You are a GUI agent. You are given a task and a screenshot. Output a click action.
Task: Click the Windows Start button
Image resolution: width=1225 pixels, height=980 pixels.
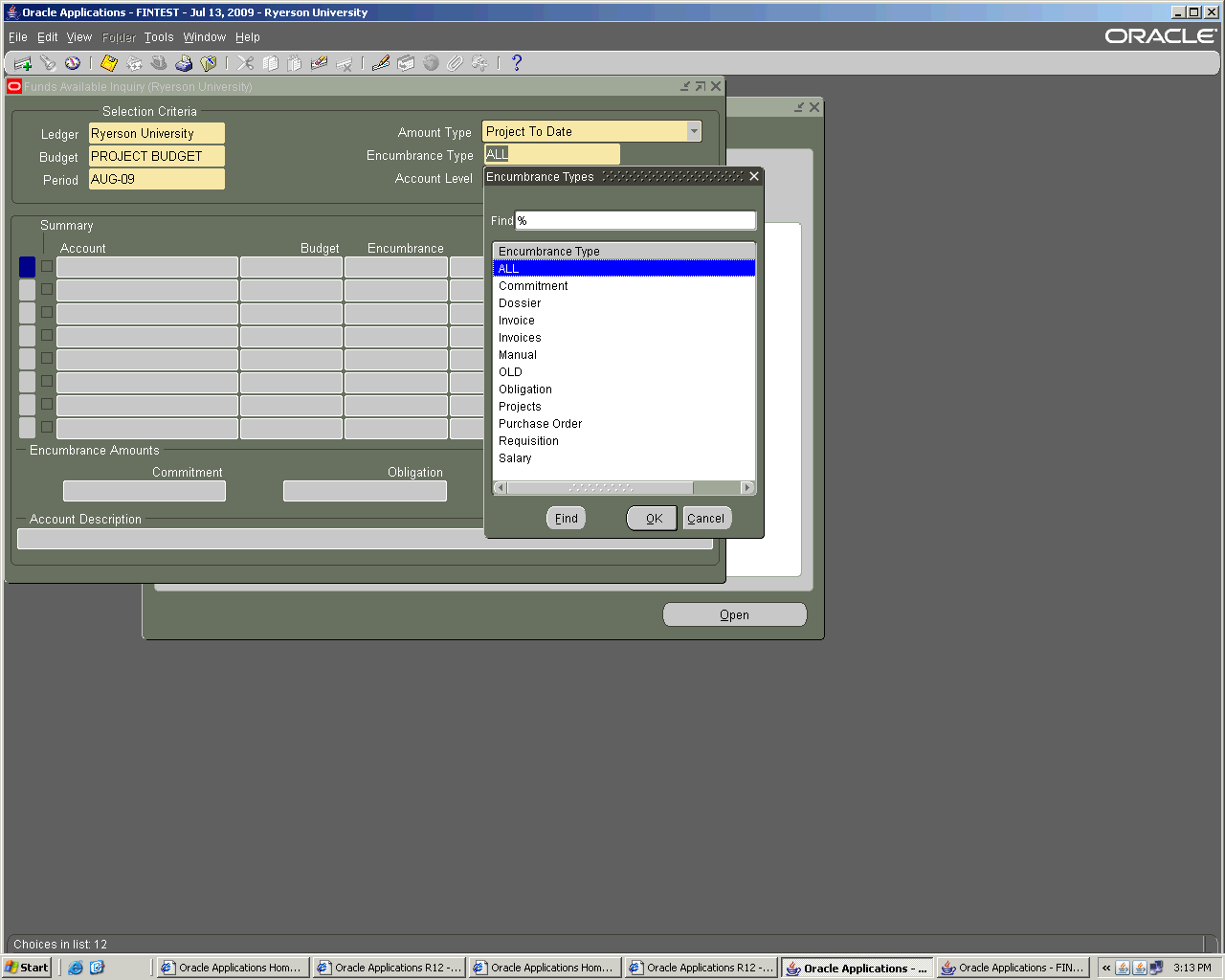(27, 968)
